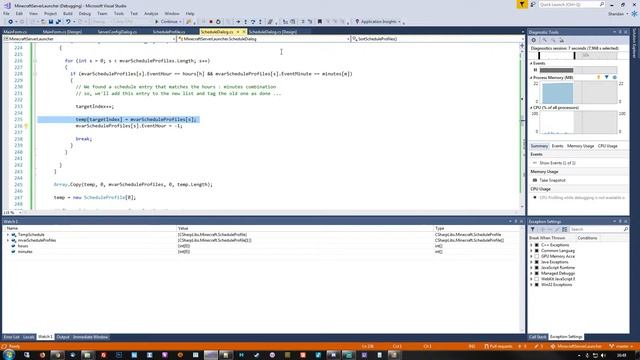The height and width of the screenshot is (360, 640).
Task: Toggle the JavaScript Runtime Exceptions checkbox
Action: click(537, 268)
